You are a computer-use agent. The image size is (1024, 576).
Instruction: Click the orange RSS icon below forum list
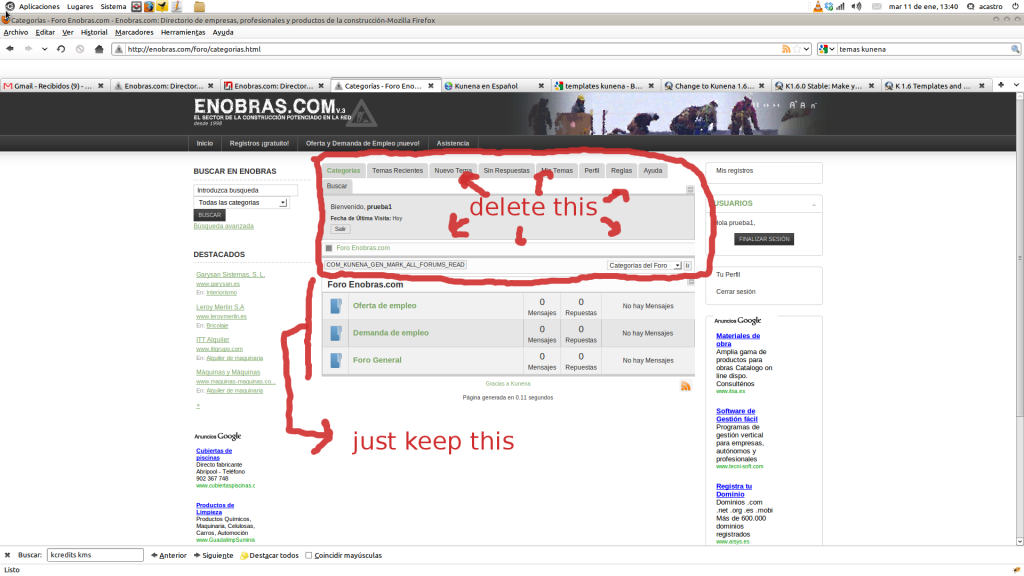click(685, 386)
